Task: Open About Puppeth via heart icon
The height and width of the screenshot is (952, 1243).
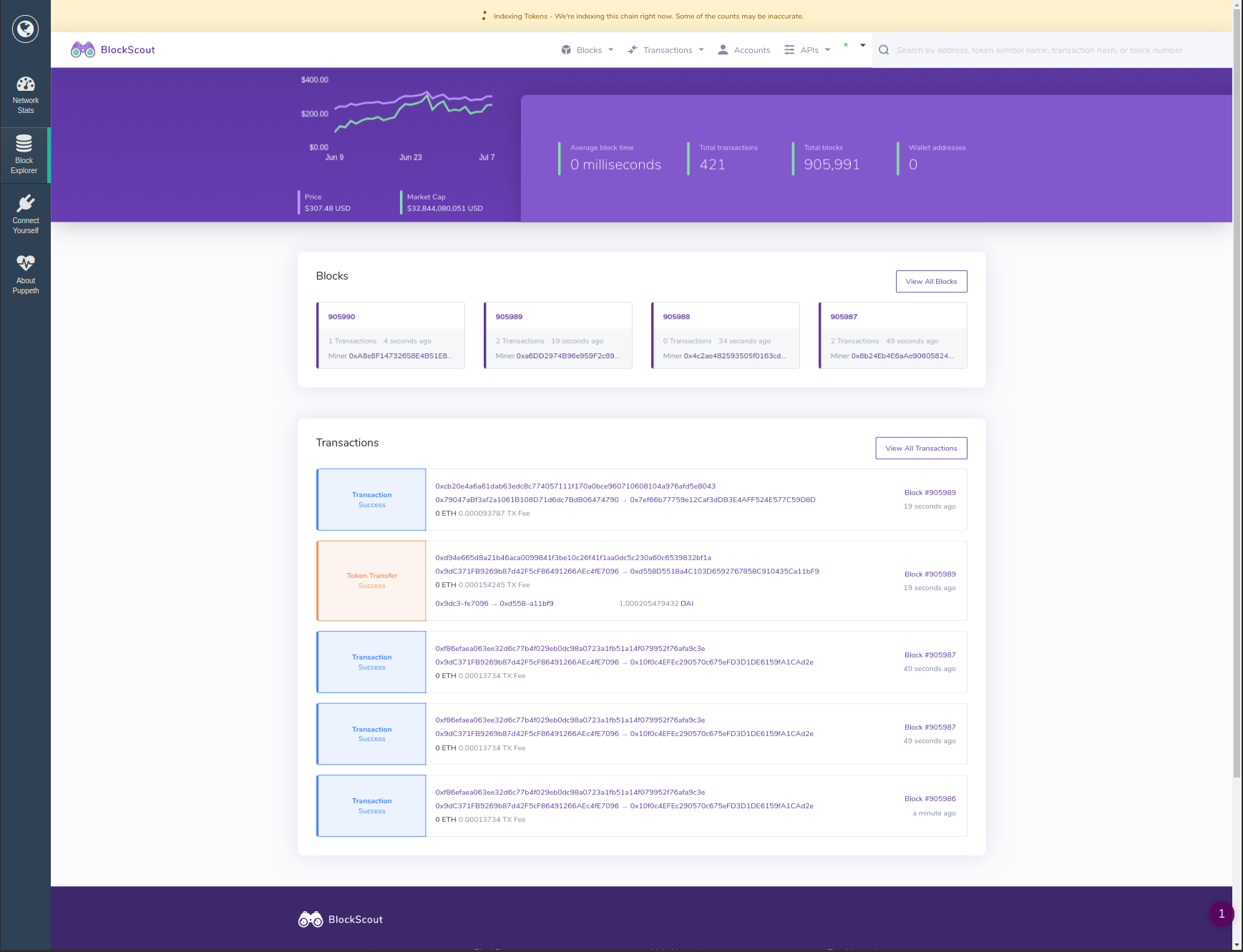Action: (25, 262)
